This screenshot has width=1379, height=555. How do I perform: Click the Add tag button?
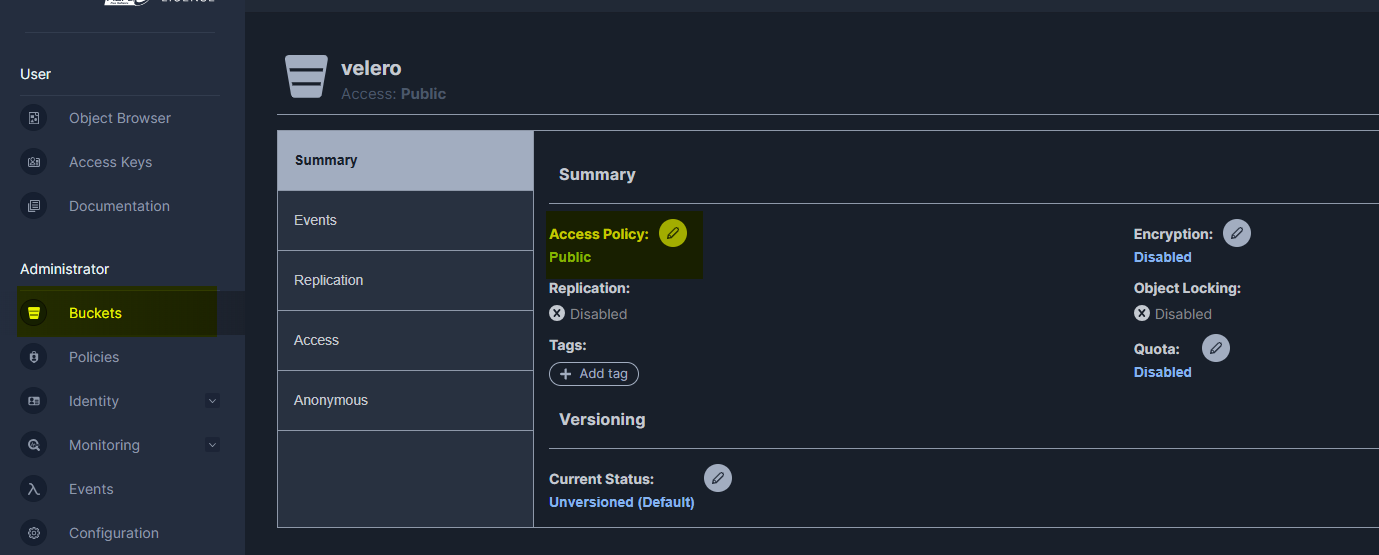(x=594, y=373)
